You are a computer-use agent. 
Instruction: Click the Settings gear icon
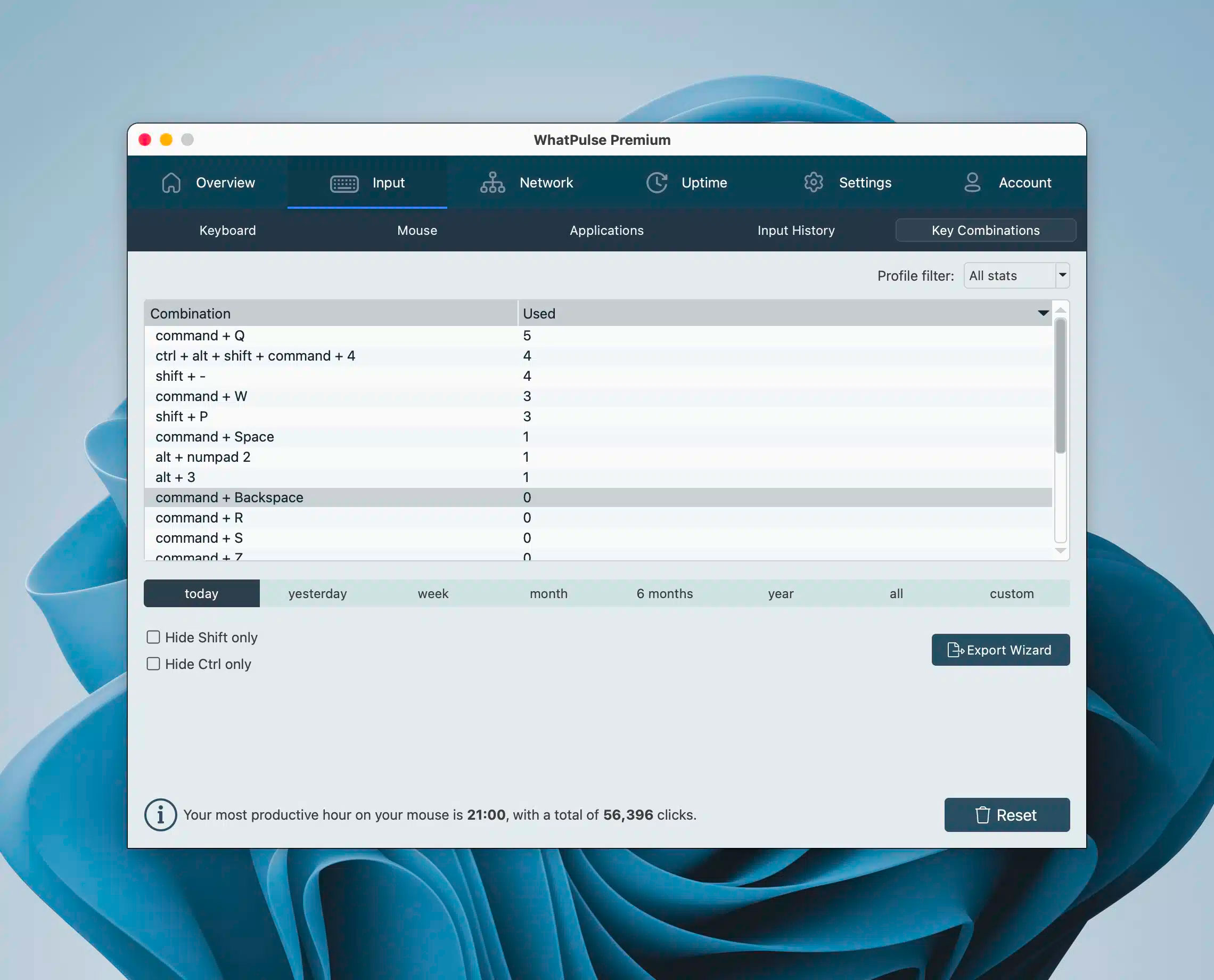(x=813, y=182)
